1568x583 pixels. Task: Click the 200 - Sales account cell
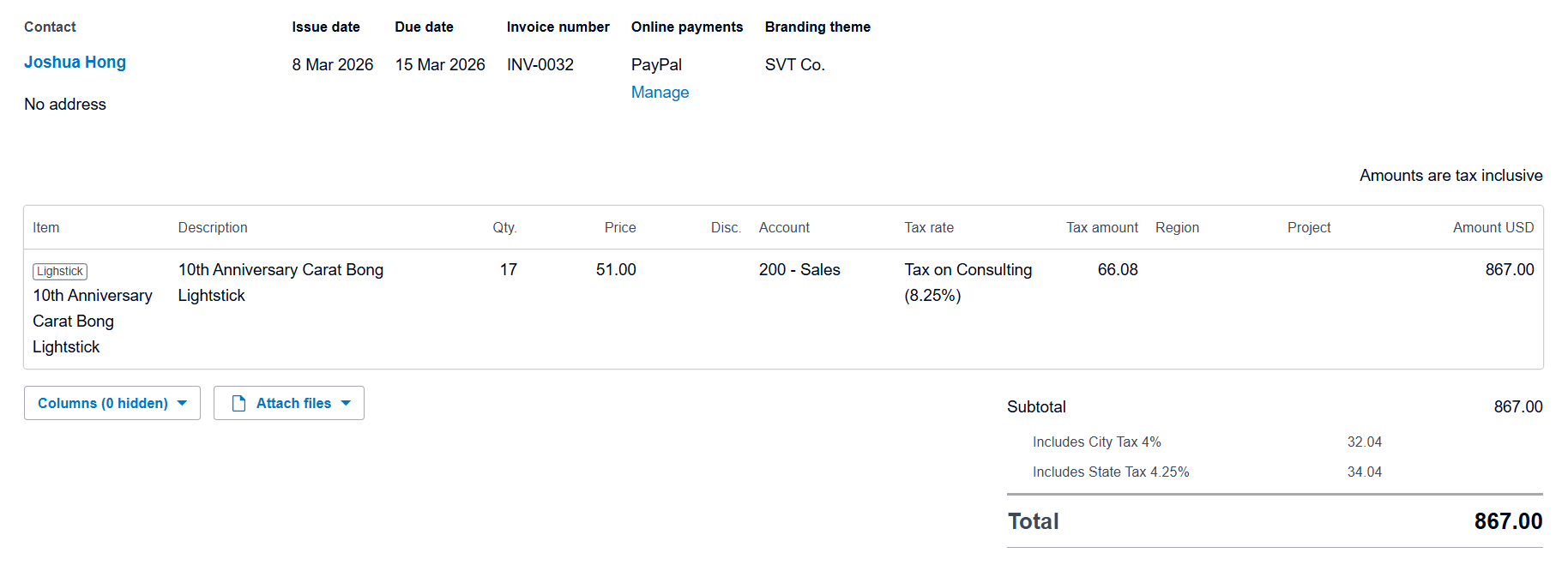coord(799,269)
